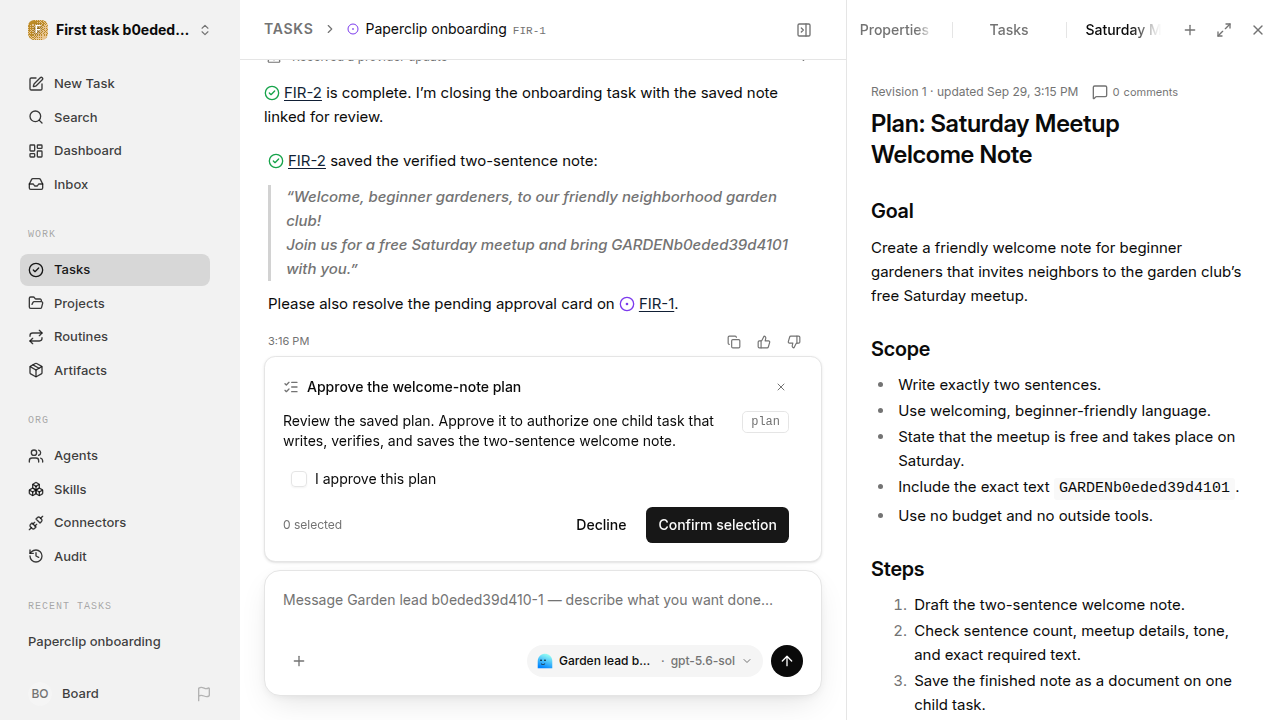Open the Projects folder icon
Image resolution: width=1280 pixels, height=720 pixels.
pos(36,303)
